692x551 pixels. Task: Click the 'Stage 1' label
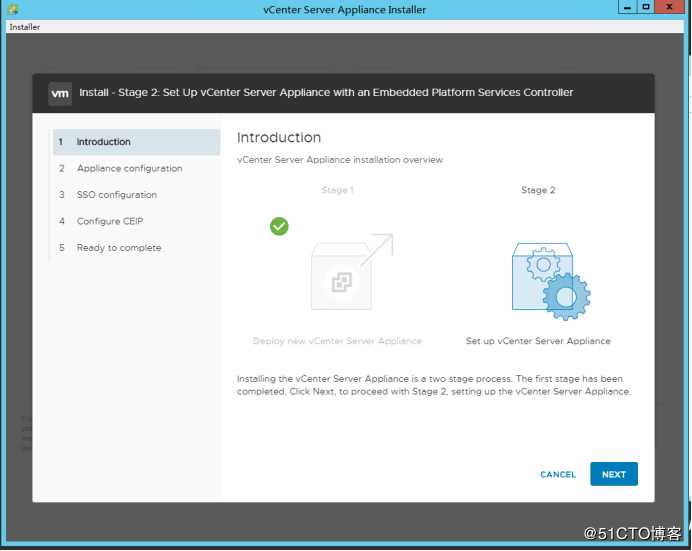click(x=338, y=190)
